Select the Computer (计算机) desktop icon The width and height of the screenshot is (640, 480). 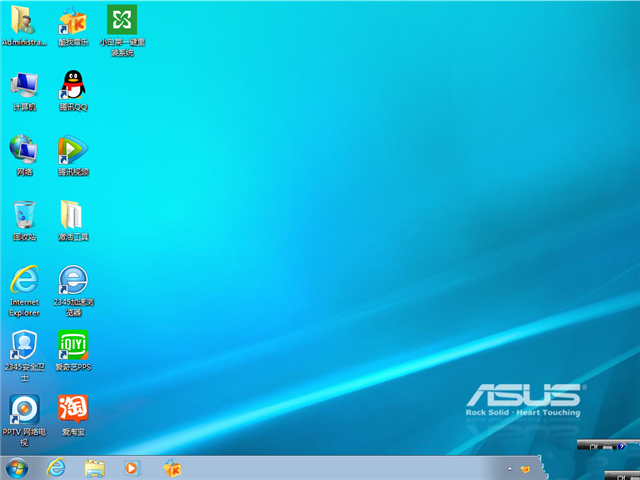(x=23, y=85)
